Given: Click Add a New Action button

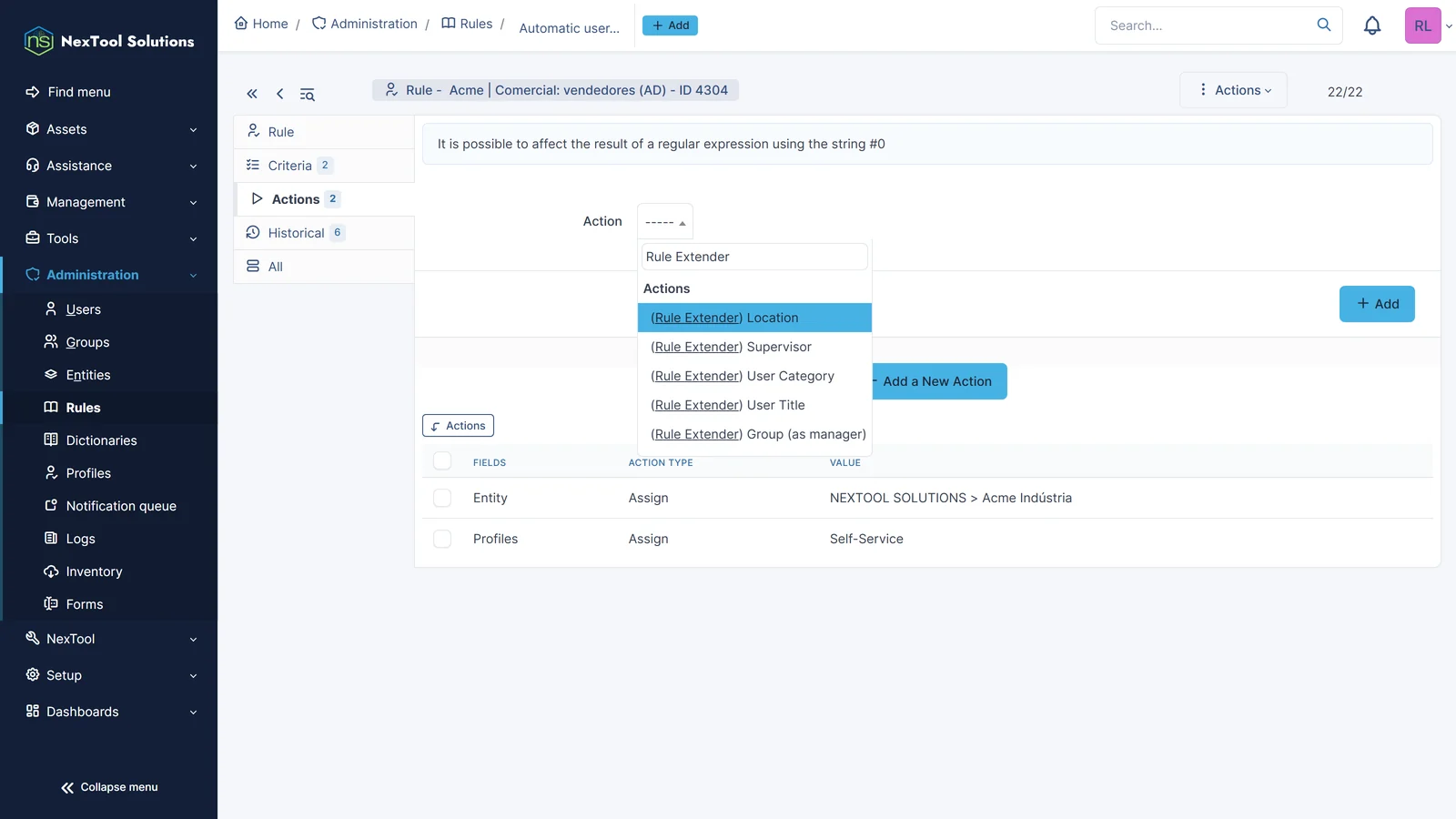Looking at the screenshot, I should coord(937,381).
